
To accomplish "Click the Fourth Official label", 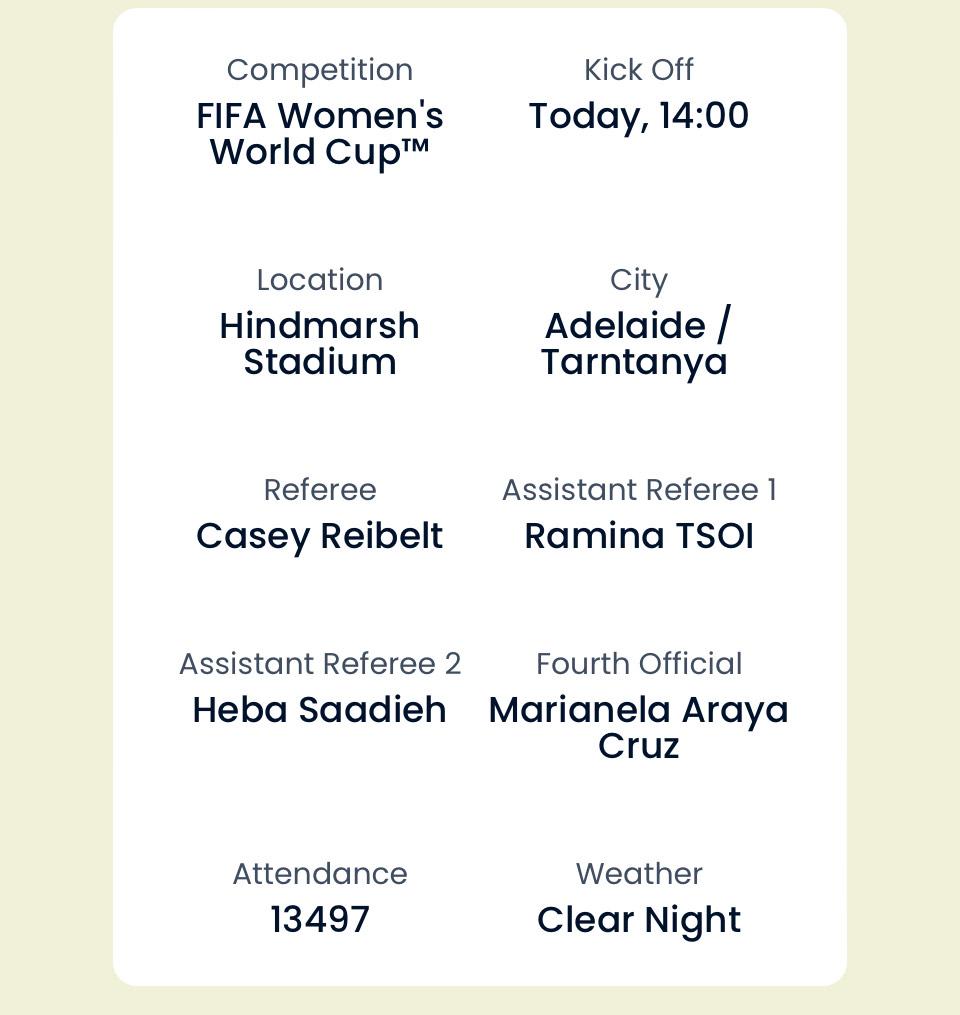I will 639,664.
